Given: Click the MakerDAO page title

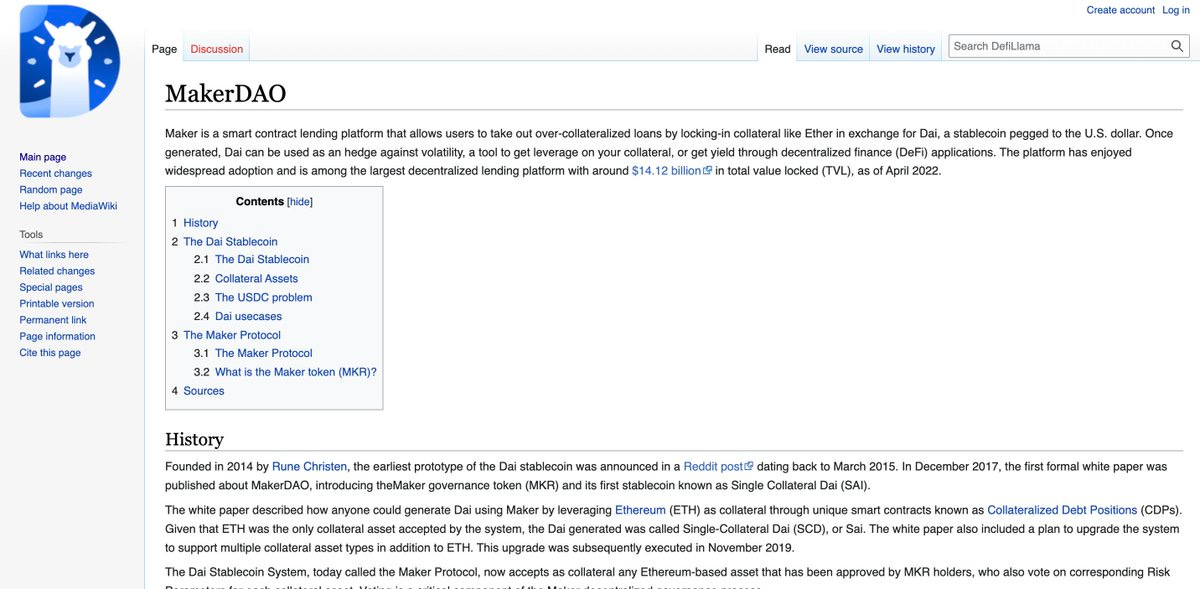Looking at the screenshot, I should (225, 94).
